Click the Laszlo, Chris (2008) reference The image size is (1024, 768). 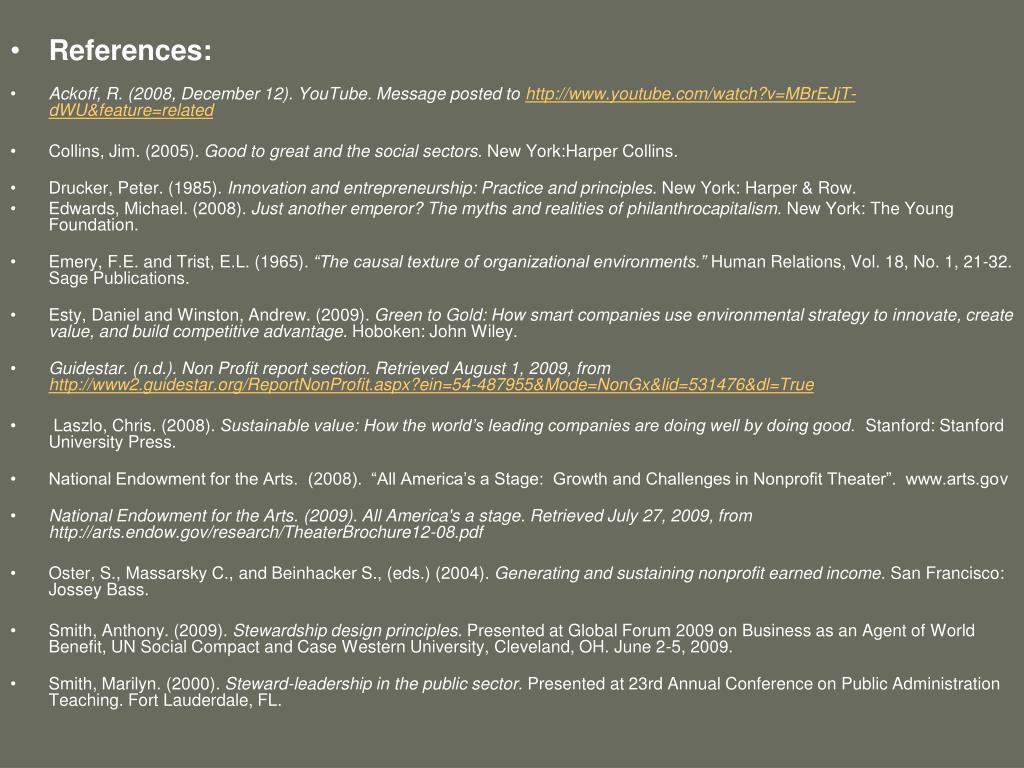pyautogui.click(x=134, y=426)
